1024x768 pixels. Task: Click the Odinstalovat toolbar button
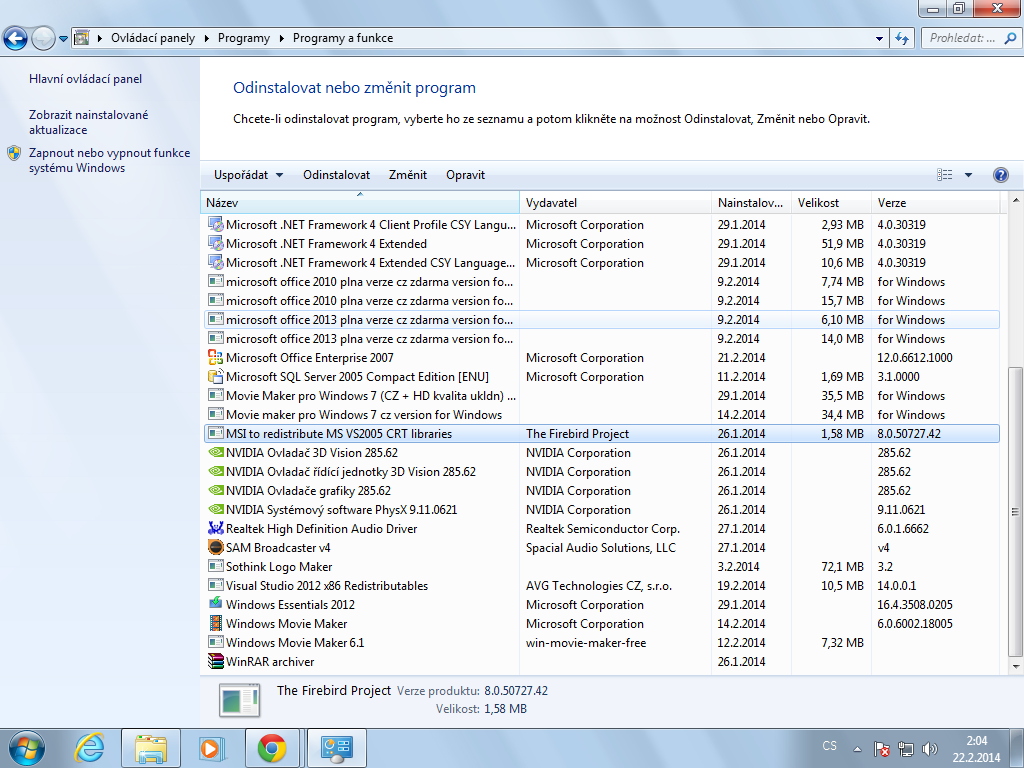pos(336,175)
